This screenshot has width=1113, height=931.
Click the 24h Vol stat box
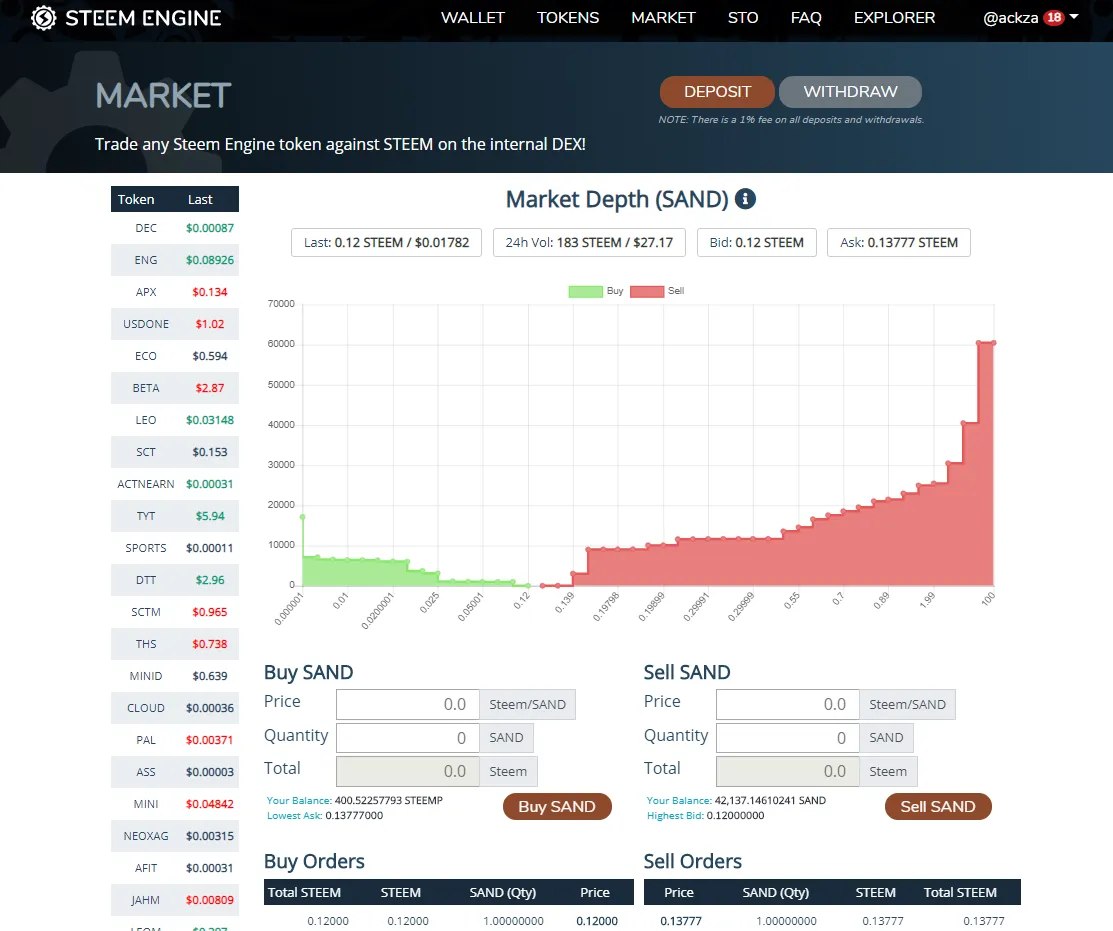pos(589,242)
